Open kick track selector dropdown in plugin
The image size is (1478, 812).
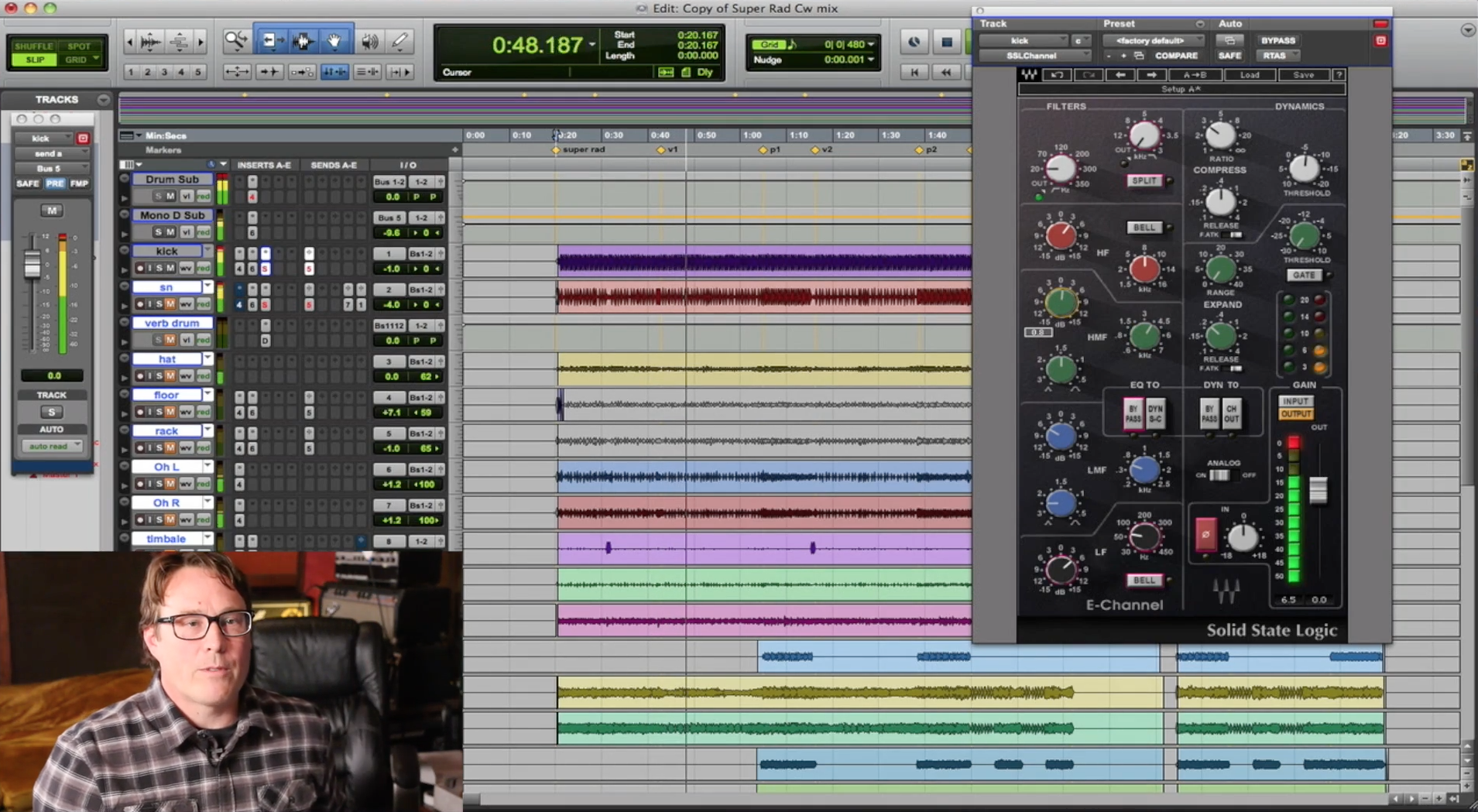1023,40
